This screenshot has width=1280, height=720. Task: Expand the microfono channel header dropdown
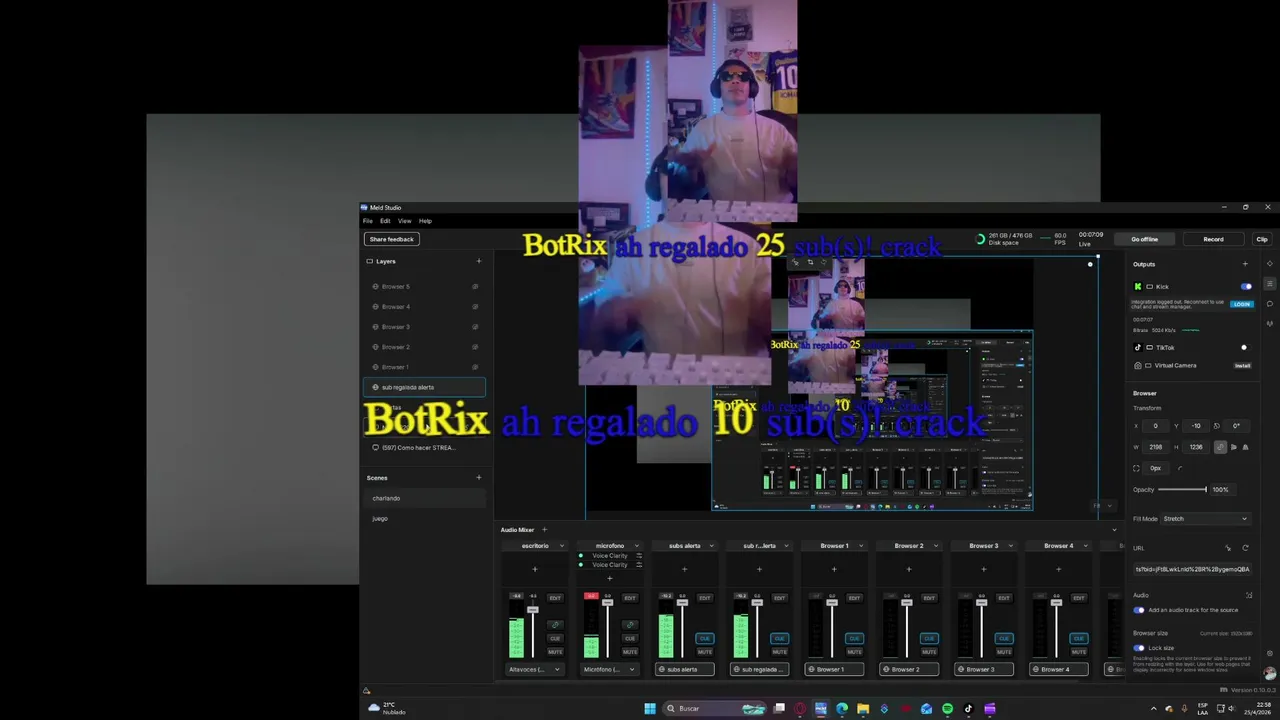[637, 546]
